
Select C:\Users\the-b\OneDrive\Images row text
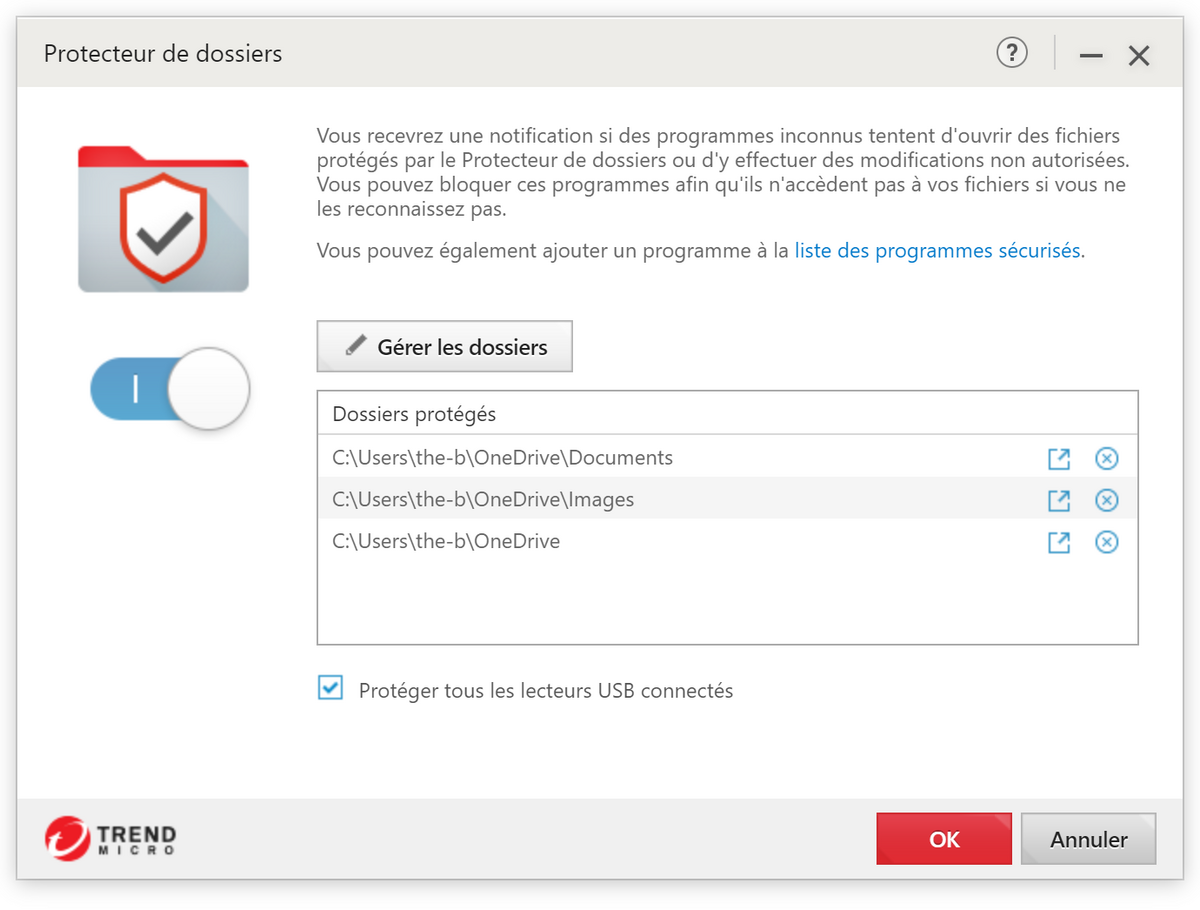coord(483,500)
